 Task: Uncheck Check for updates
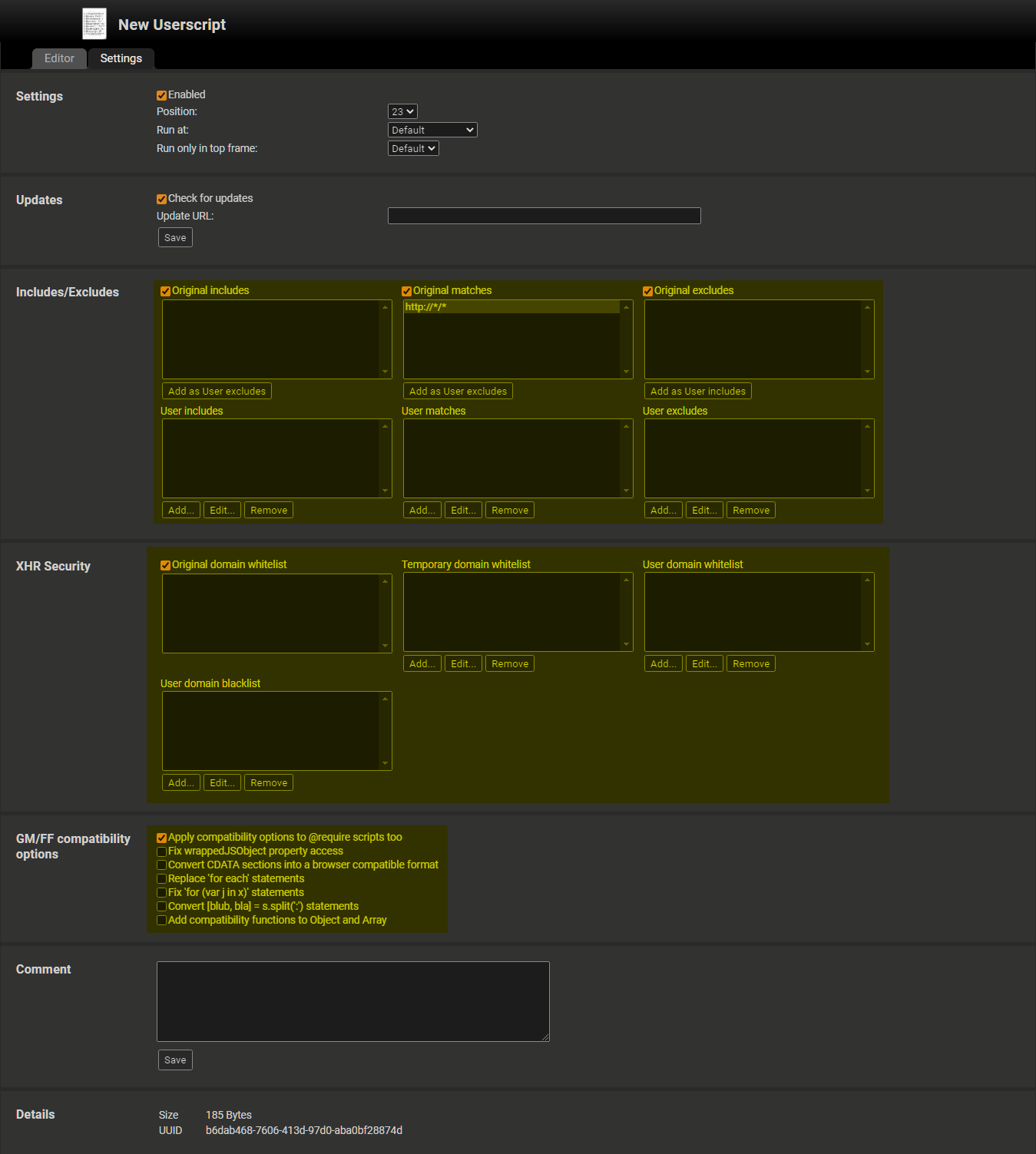tap(161, 198)
